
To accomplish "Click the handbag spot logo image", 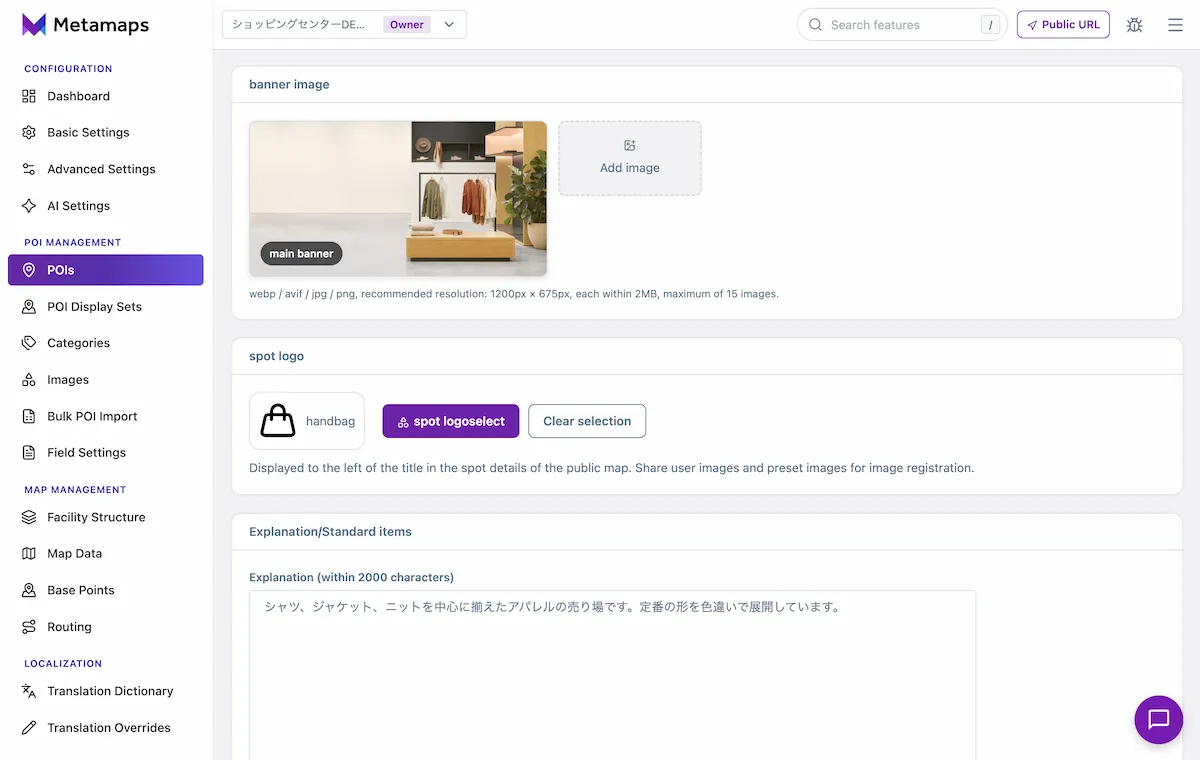I will pos(278,421).
